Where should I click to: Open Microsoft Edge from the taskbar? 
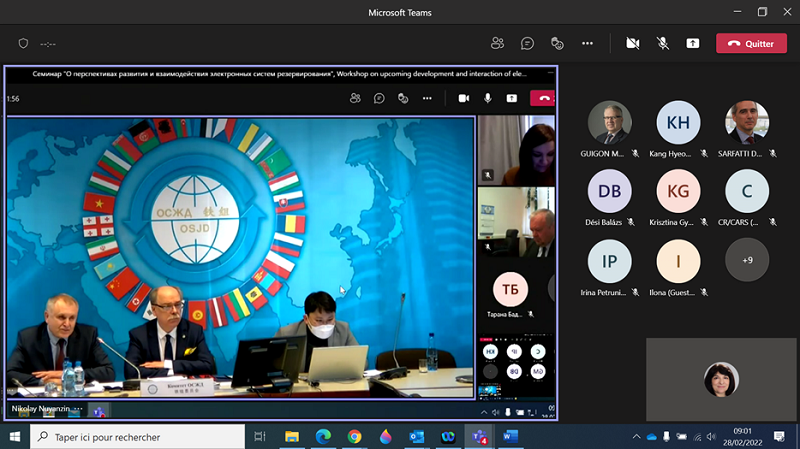tap(324, 437)
